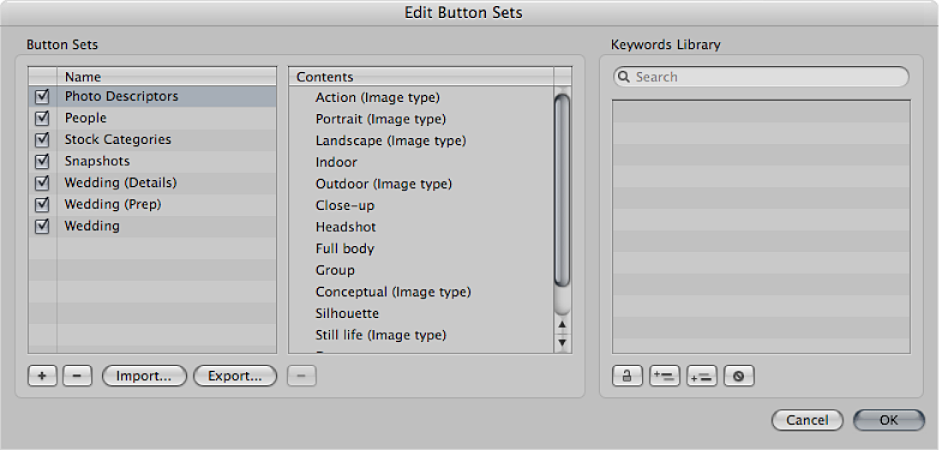
Task: Uncheck the Photo Descriptors checkbox
Action: point(42,97)
